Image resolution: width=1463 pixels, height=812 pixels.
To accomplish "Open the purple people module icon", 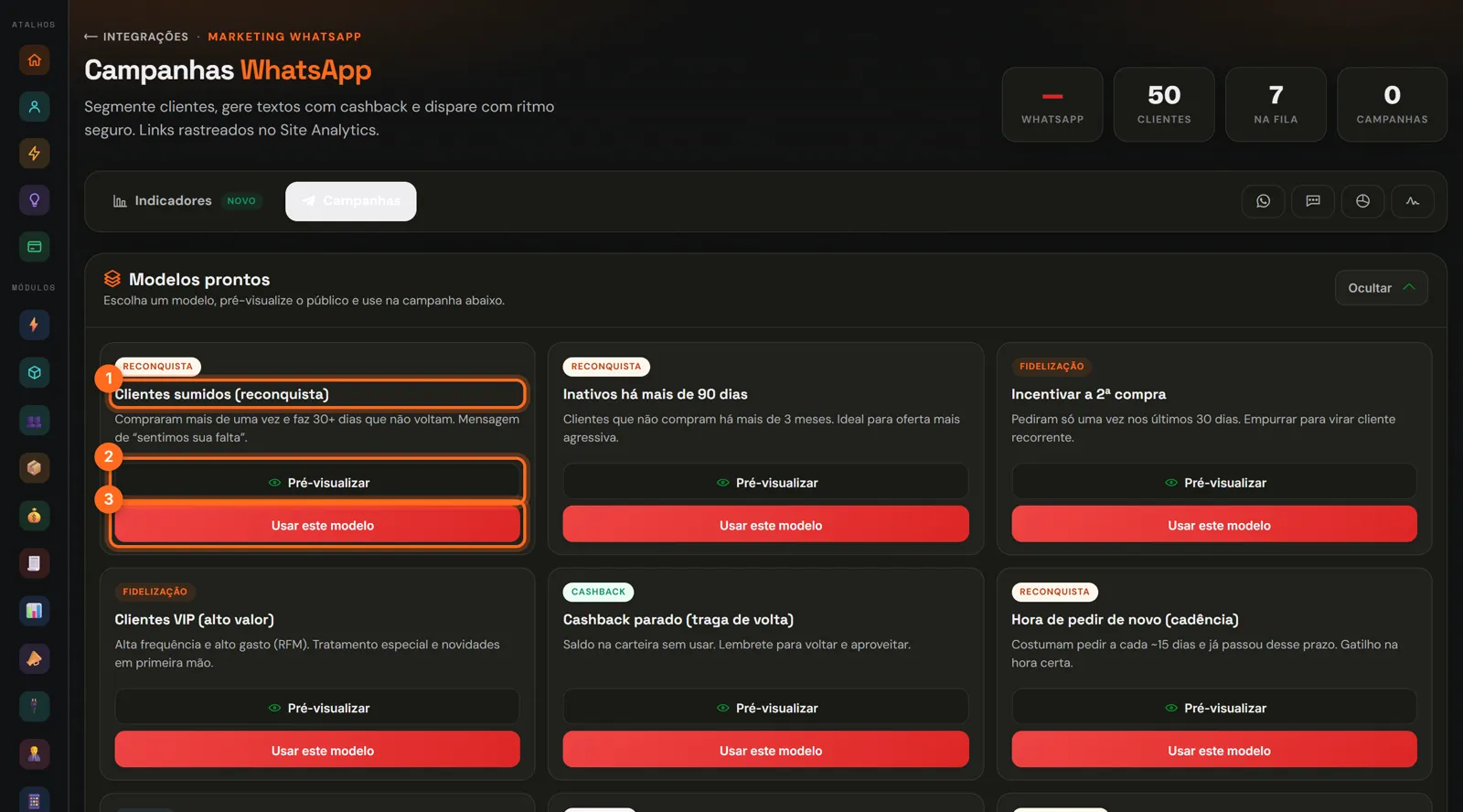I will [34, 421].
